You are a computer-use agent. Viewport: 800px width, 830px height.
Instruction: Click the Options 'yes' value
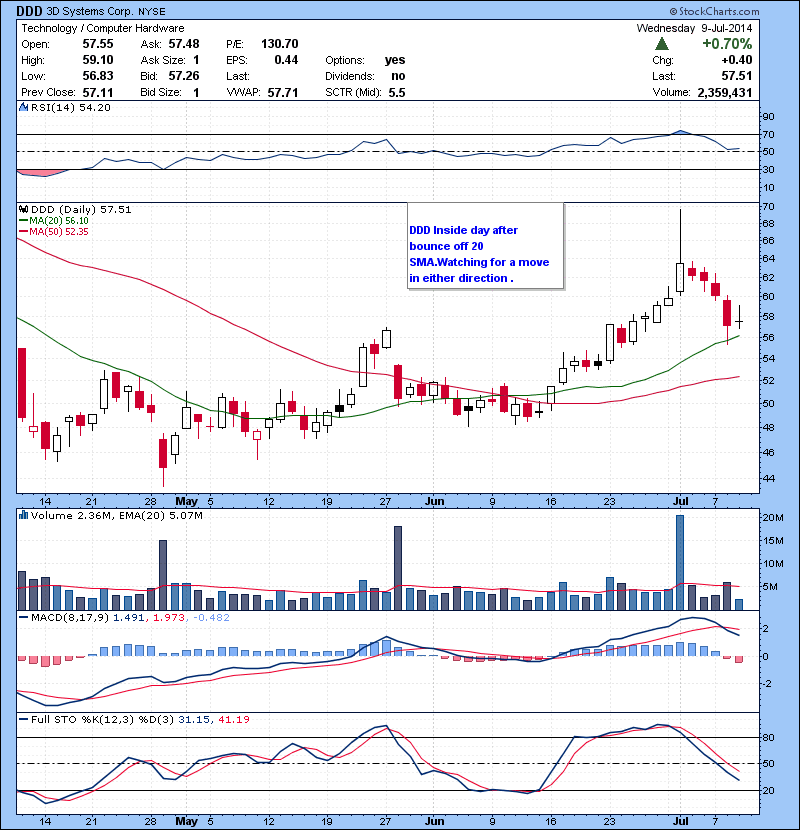[395, 60]
